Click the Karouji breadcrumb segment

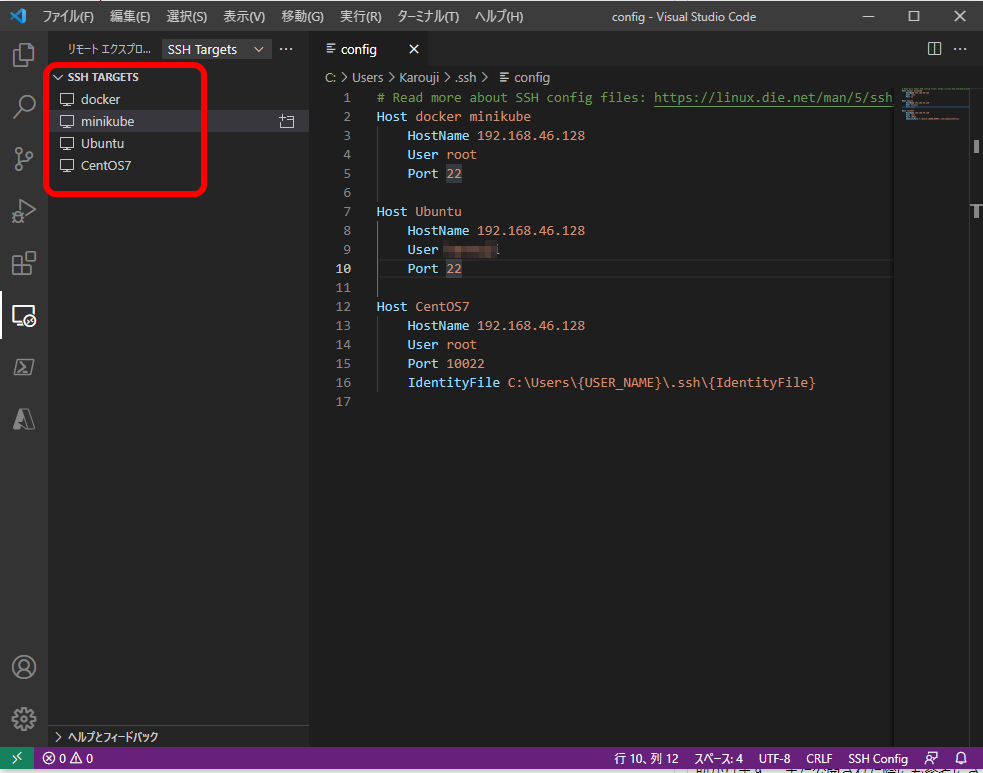tap(419, 77)
